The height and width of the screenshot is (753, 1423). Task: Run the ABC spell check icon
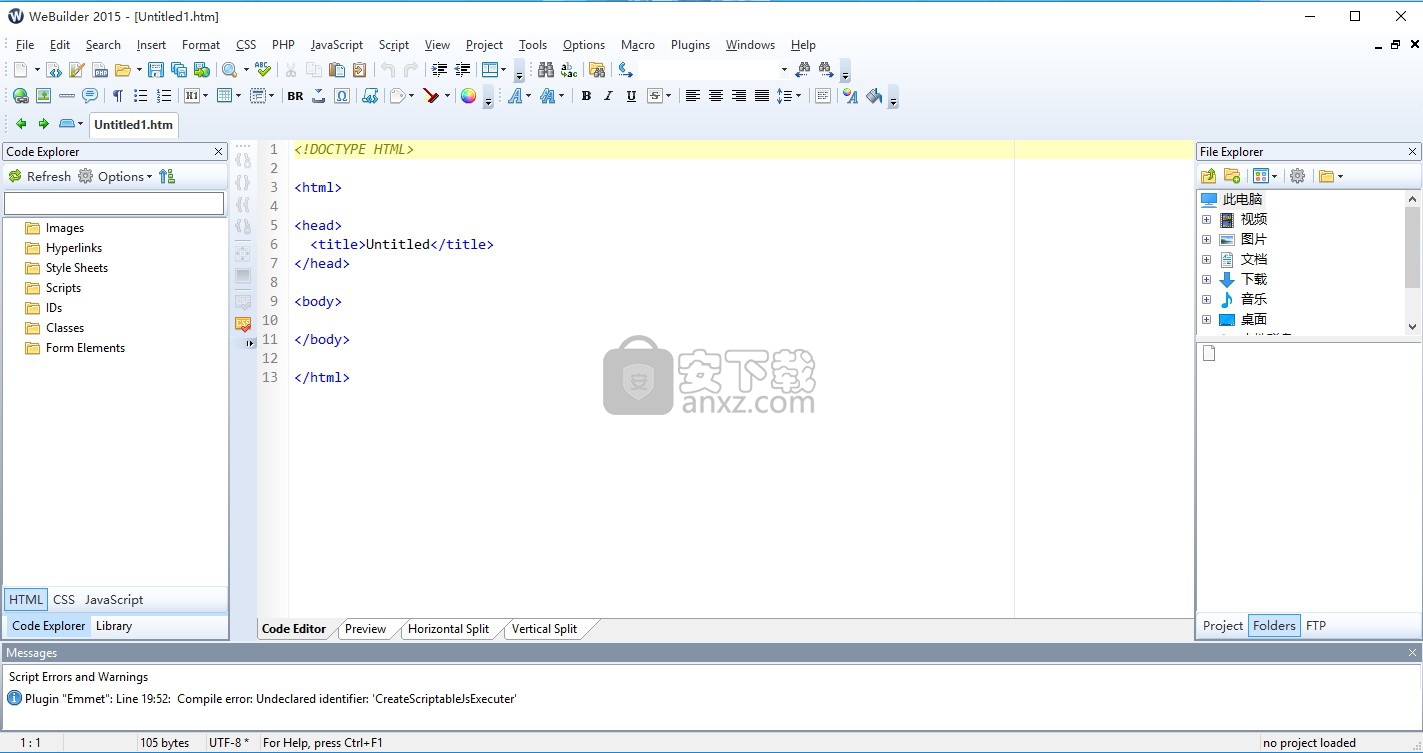pyautogui.click(x=263, y=70)
